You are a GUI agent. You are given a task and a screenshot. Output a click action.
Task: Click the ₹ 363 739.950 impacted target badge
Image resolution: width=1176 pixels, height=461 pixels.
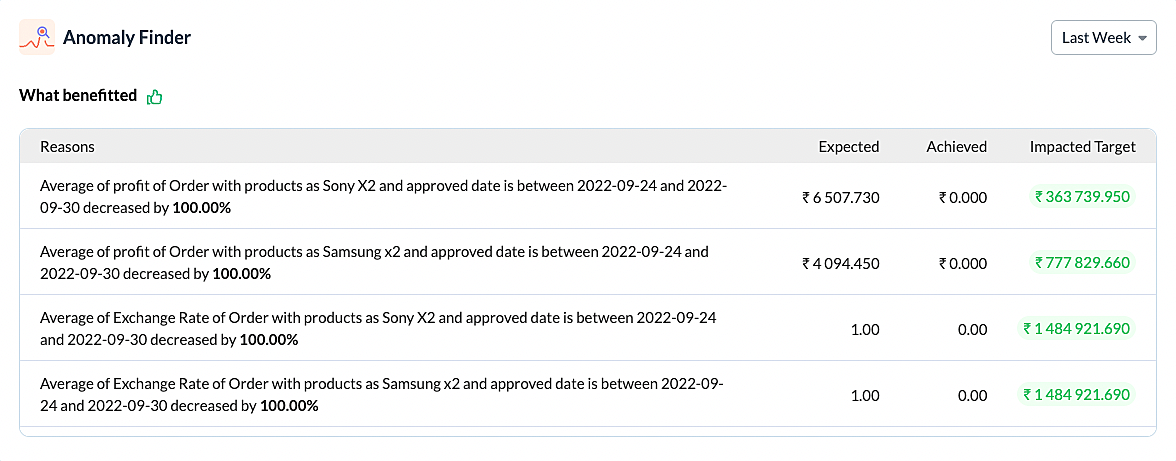click(x=1082, y=197)
